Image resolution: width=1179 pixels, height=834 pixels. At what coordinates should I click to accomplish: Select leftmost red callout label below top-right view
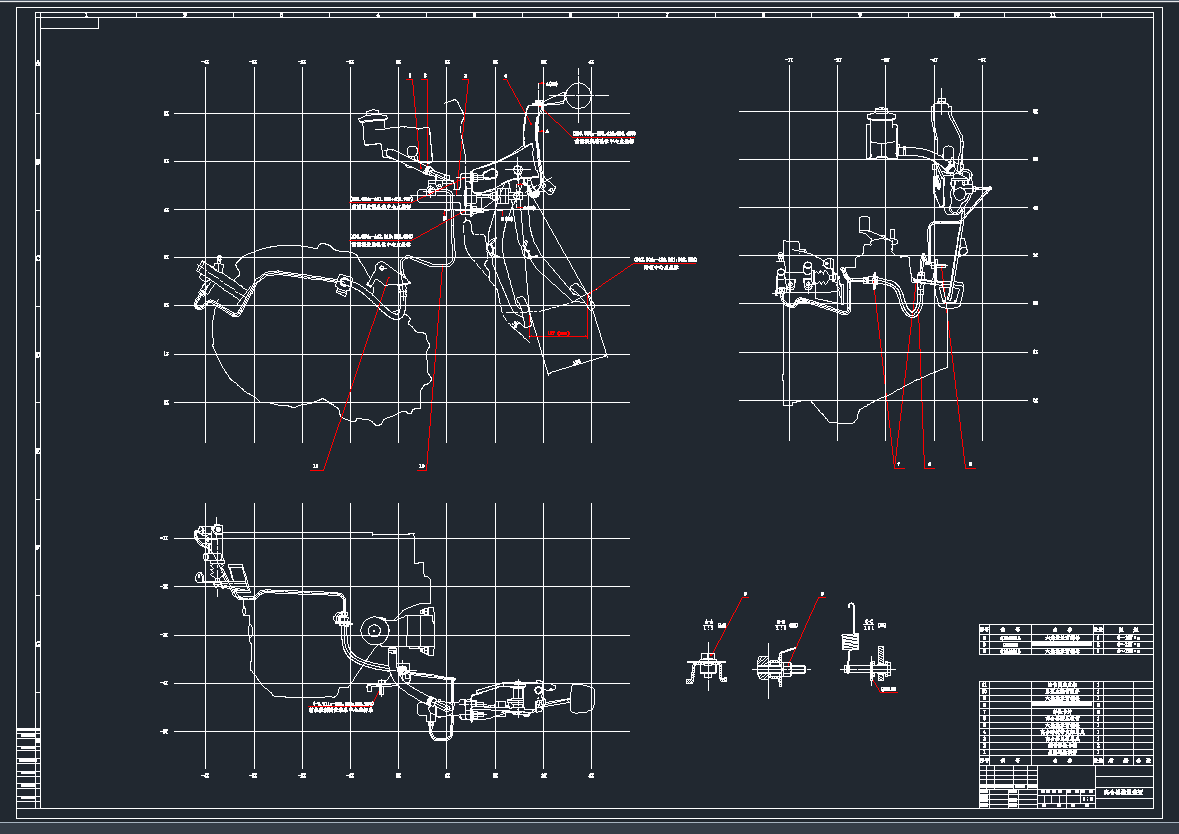tap(897, 465)
